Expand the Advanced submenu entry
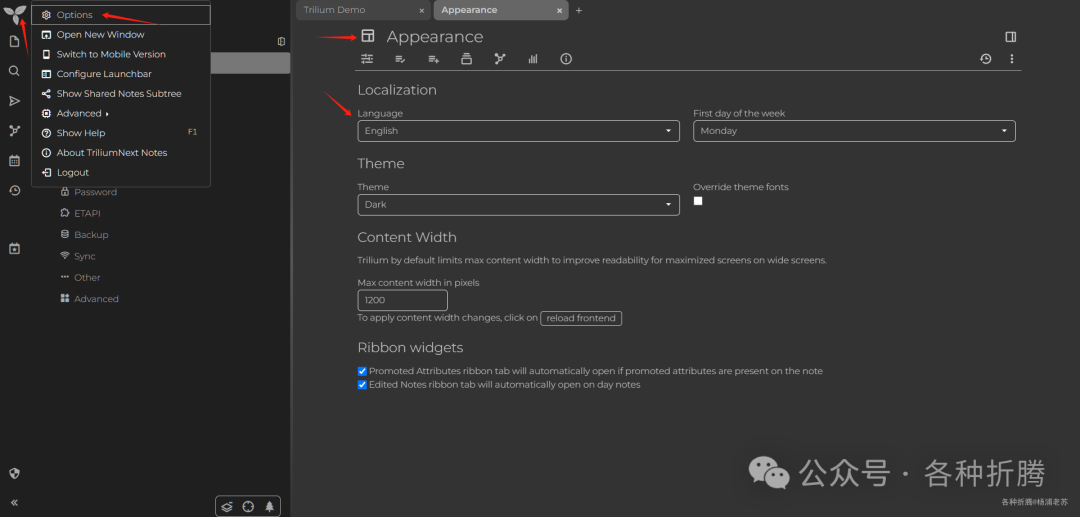1080x517 pixels. 121,113
